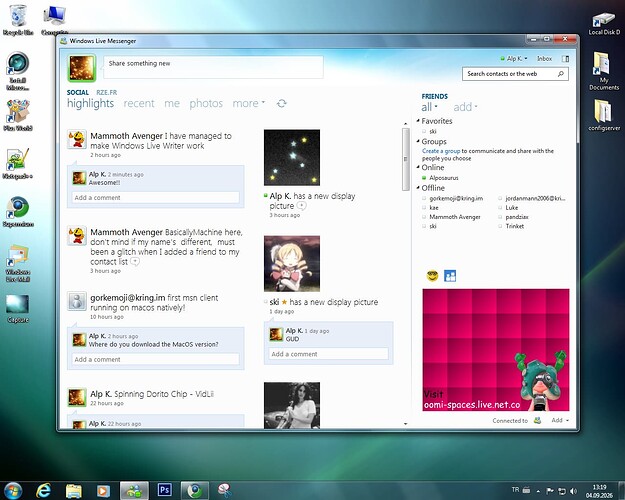Click the feed scroll down arrow
The width and height of the screenshot is (625, 500).
(x=405, y=424)
